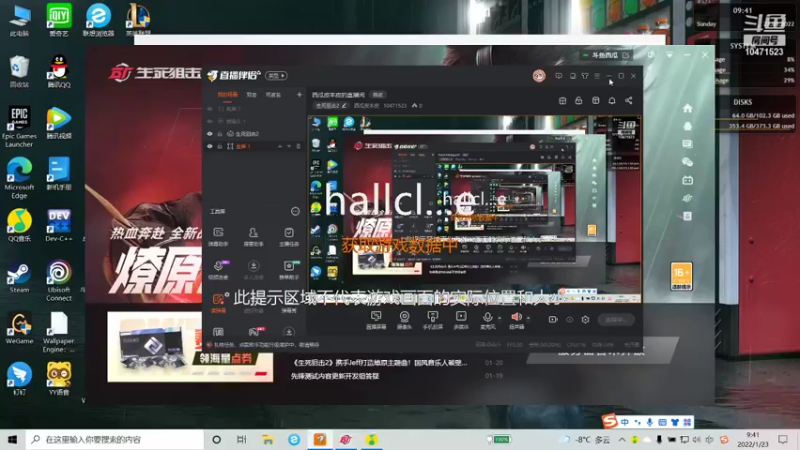Move 全屏 1 source down with arrow
This screenshot has width=800, height=450.
289,146
